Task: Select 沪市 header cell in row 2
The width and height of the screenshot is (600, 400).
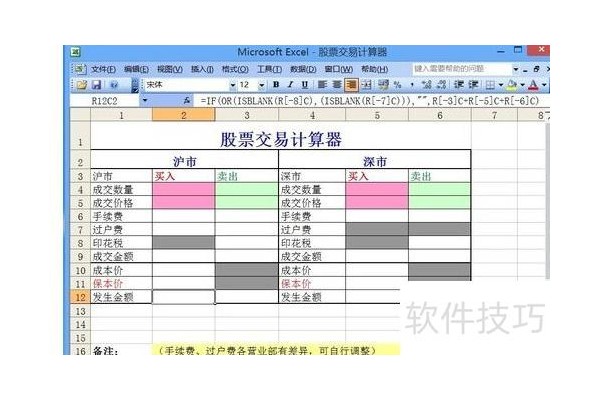Action: tap(184, 159)
